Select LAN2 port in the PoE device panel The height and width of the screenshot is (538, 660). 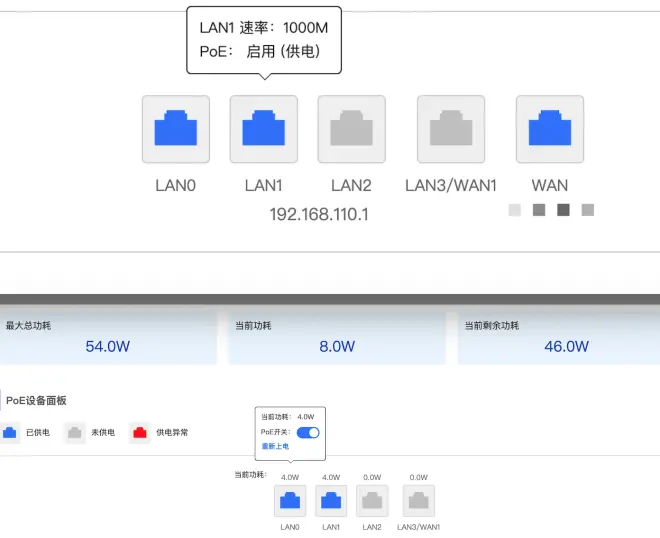tap(372, 500)
